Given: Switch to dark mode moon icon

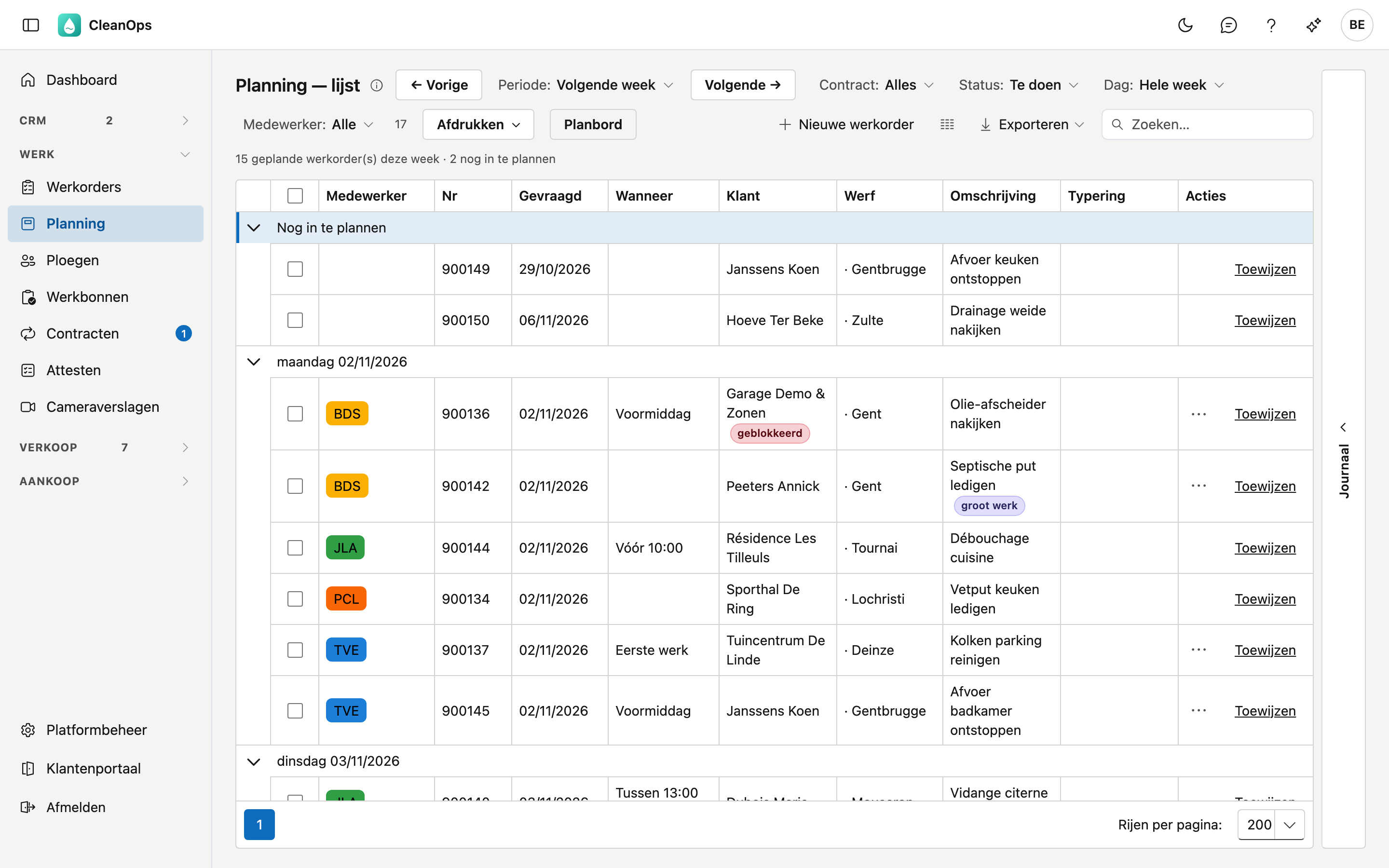Looking at the screenshot, I should (x=1185, y=25).
